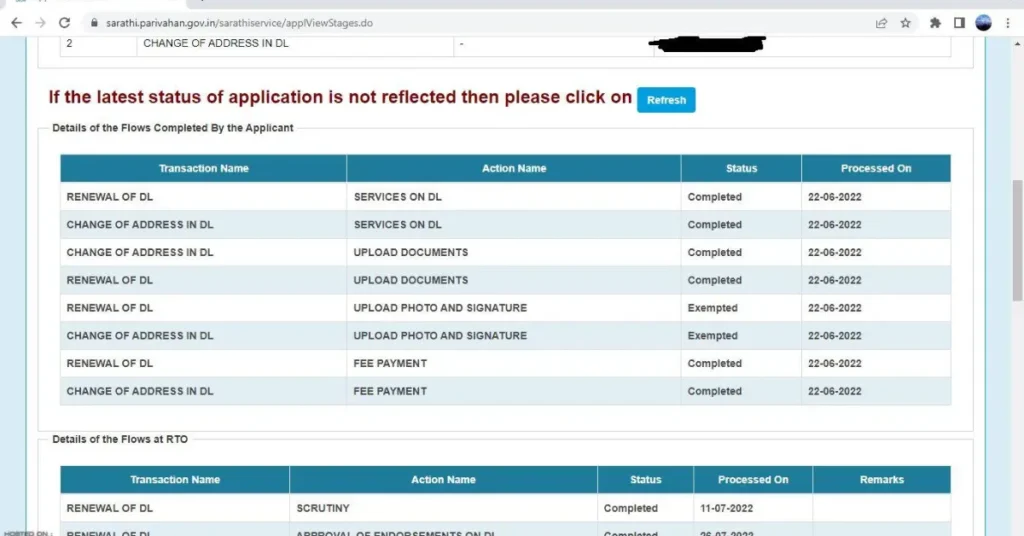Click Processed On header in RTO table
The image size is (1024, 536).
coord(753,480)
